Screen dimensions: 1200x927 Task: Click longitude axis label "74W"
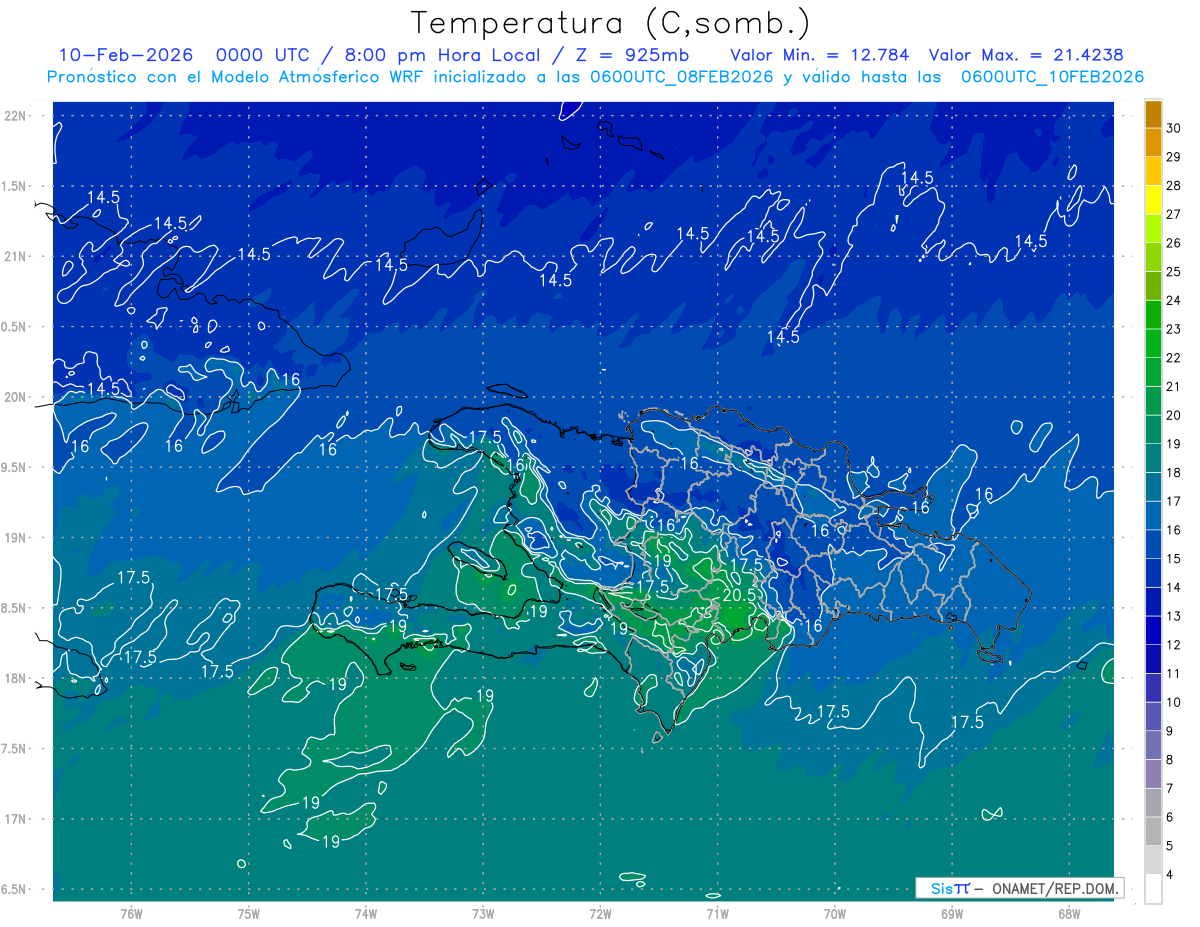point(365,914)
